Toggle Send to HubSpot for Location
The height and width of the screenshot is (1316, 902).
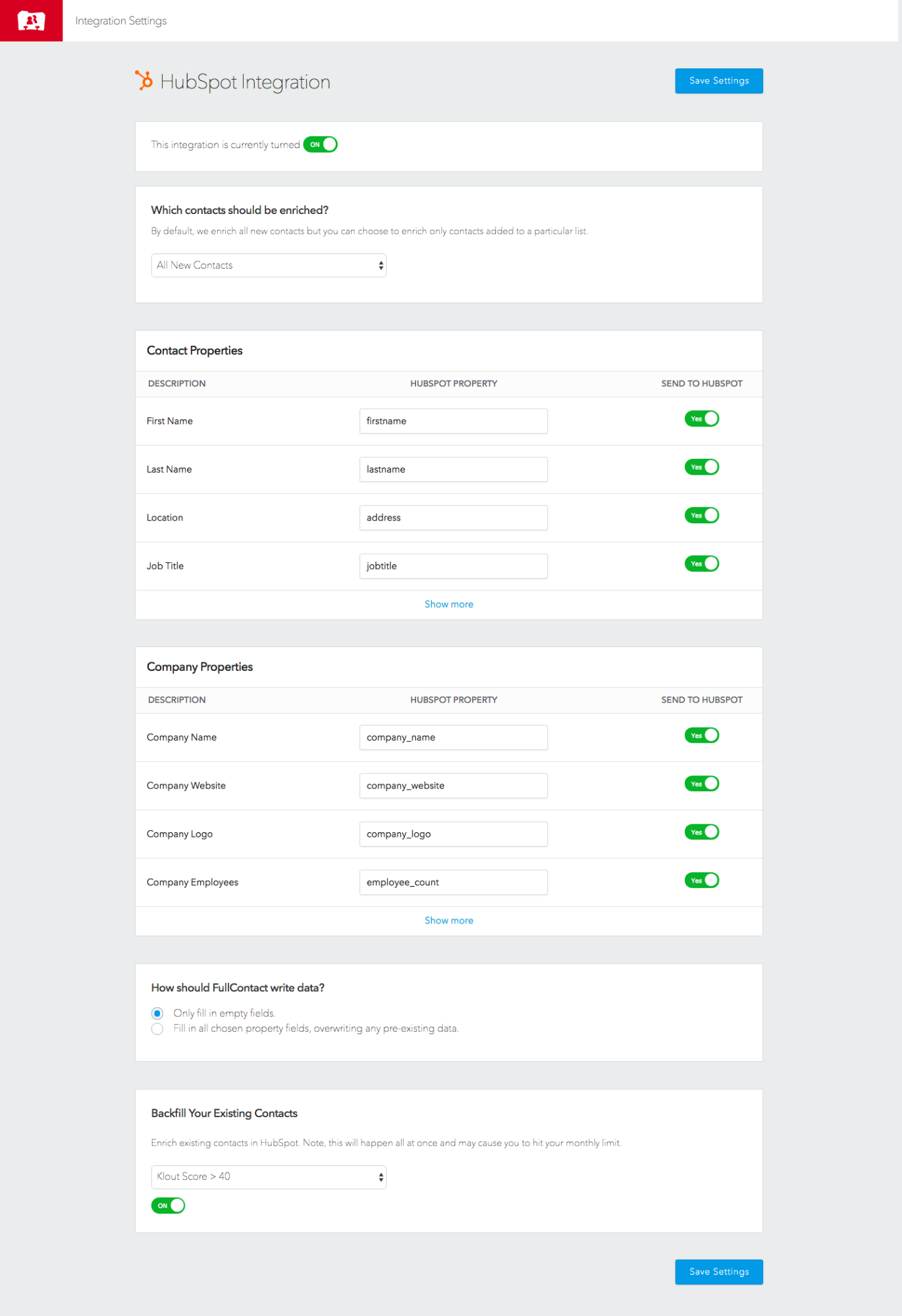[x=702, y=515]
